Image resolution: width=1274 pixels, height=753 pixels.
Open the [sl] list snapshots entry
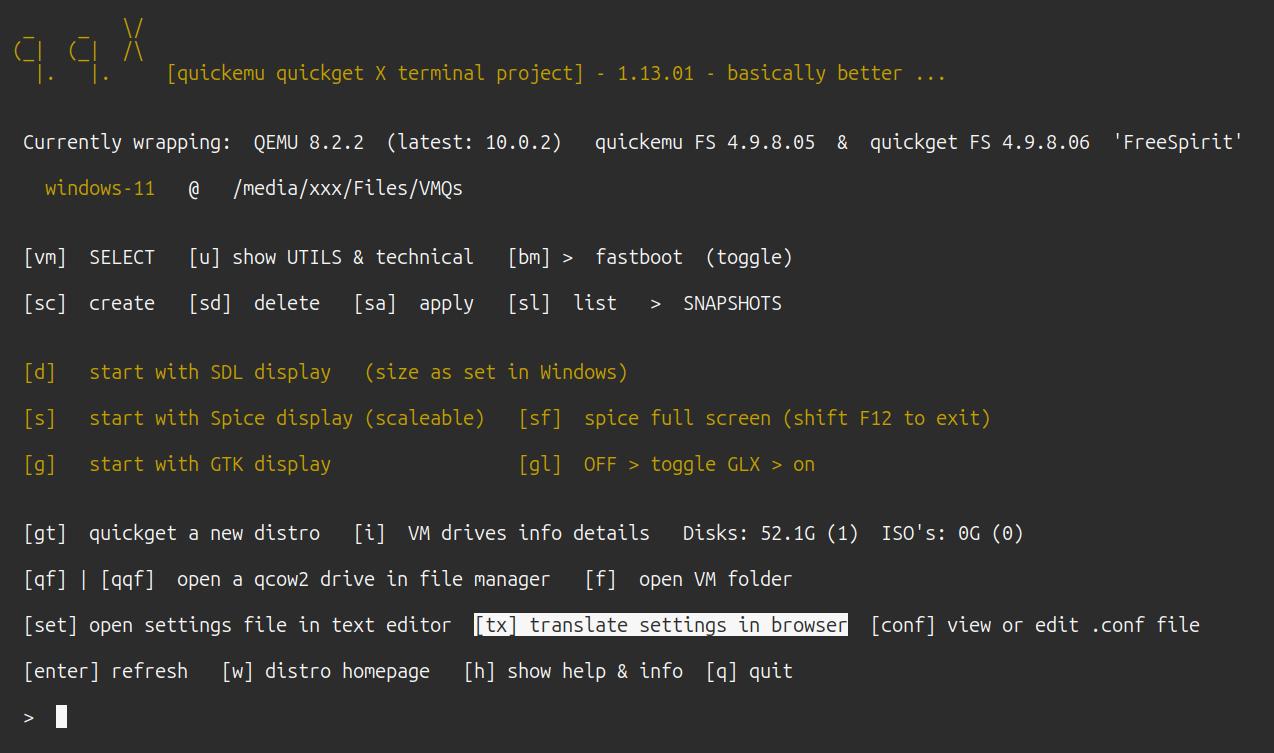(562, 304)
